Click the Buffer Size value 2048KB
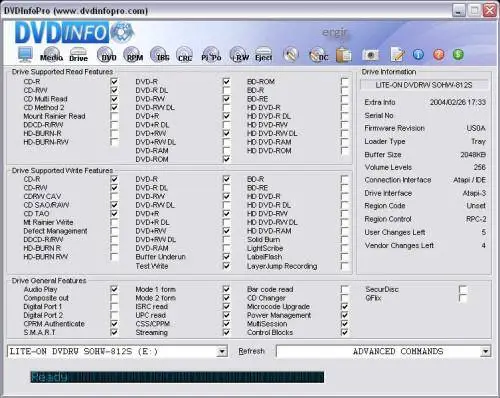 tap(473, 155)
